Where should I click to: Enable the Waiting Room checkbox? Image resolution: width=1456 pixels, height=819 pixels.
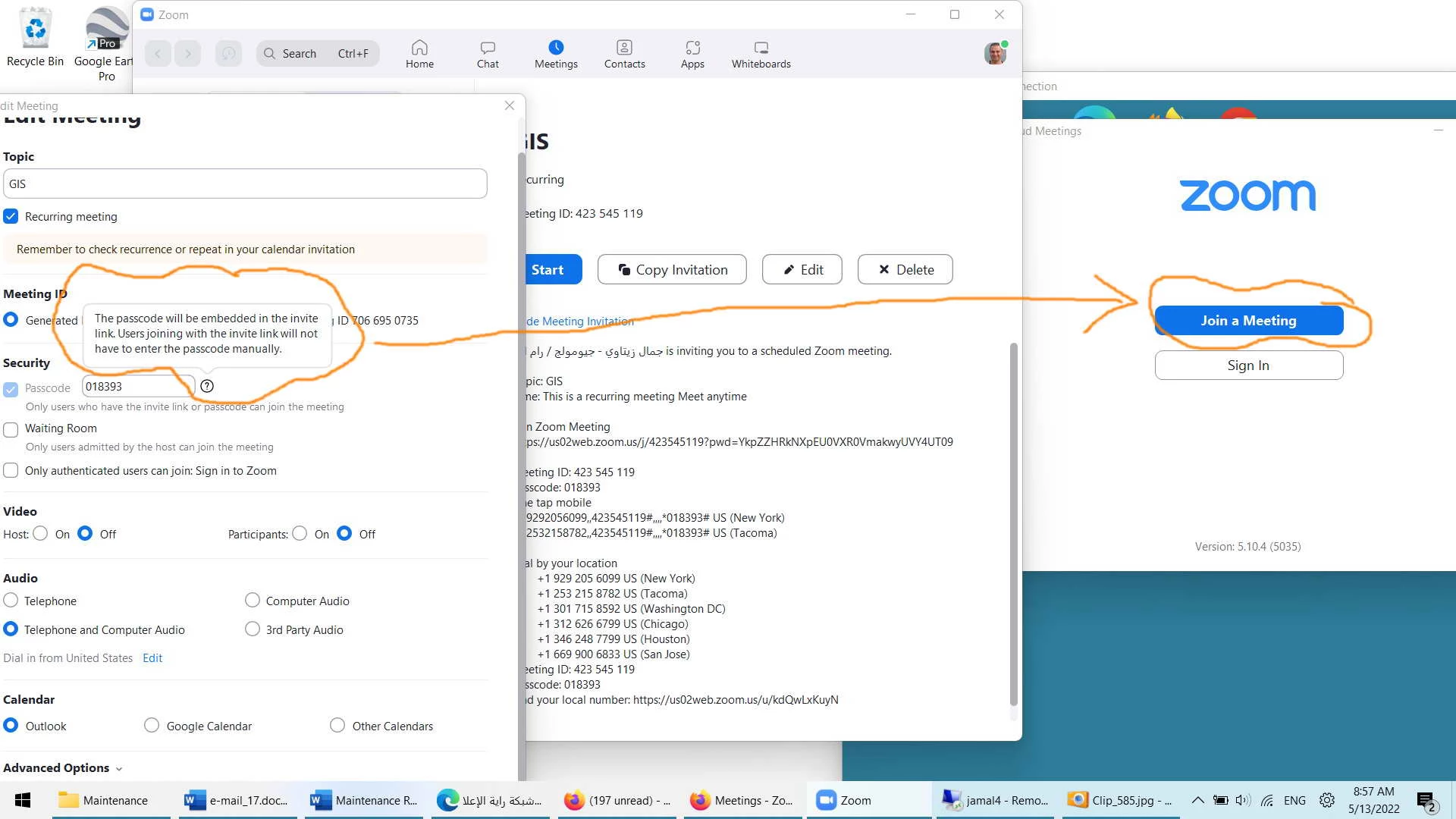pos(11,429)
